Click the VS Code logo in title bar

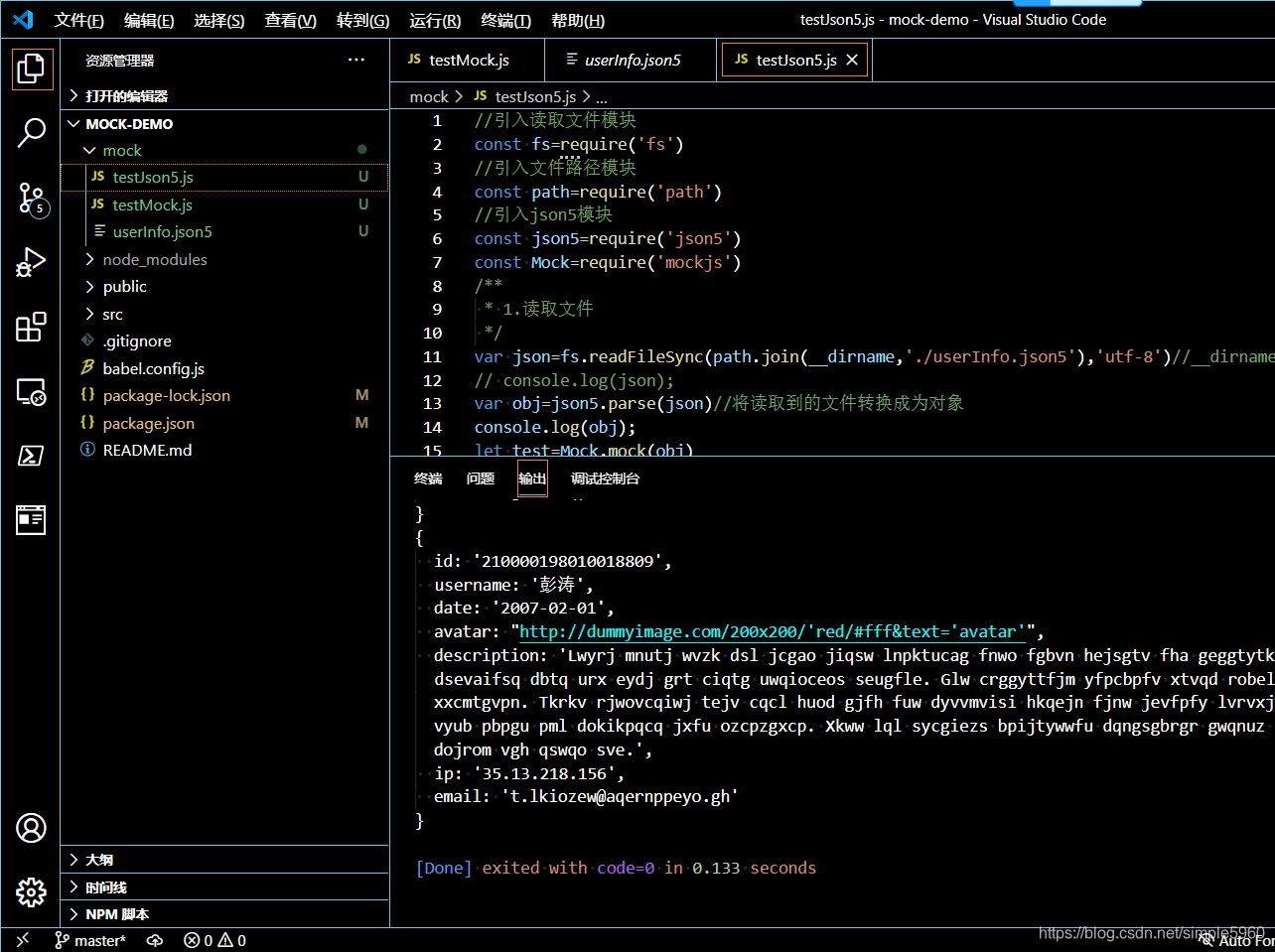click(x=23, y=20)
